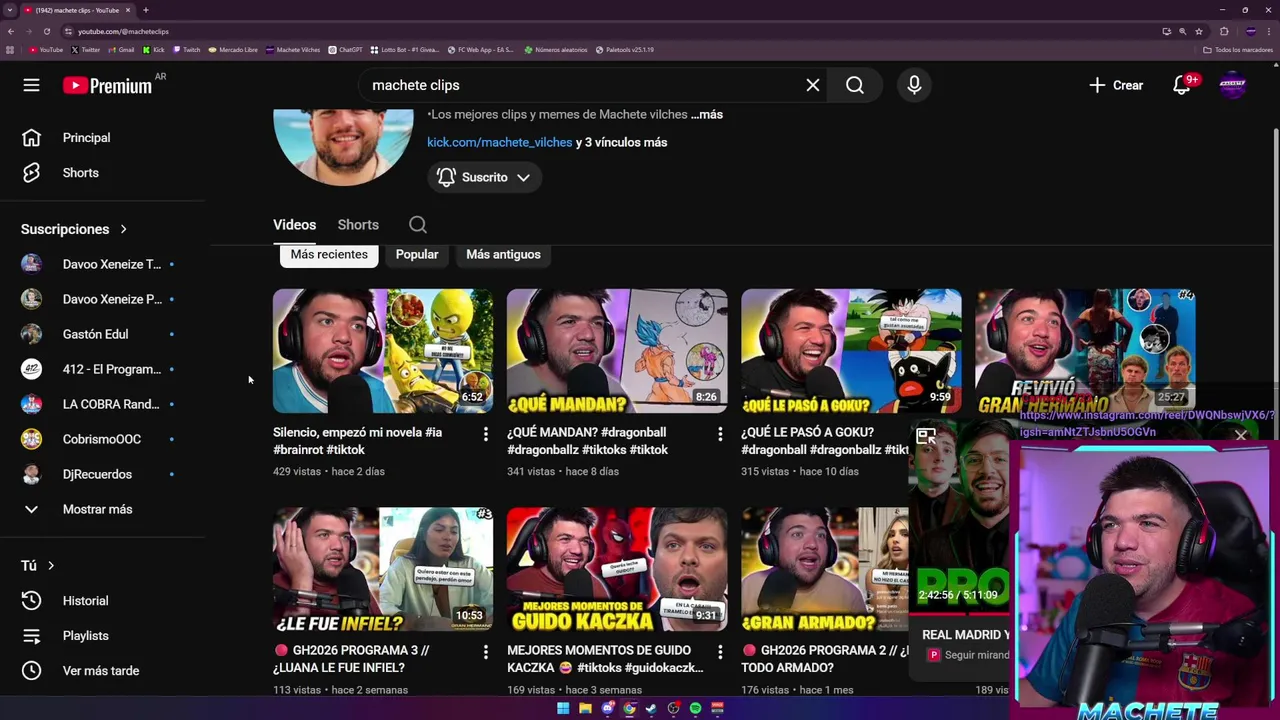Play 'Silencio, empezó mi novela' thumbnail
The height and width of the screenshot is (720, 1280).
(383, 351)
